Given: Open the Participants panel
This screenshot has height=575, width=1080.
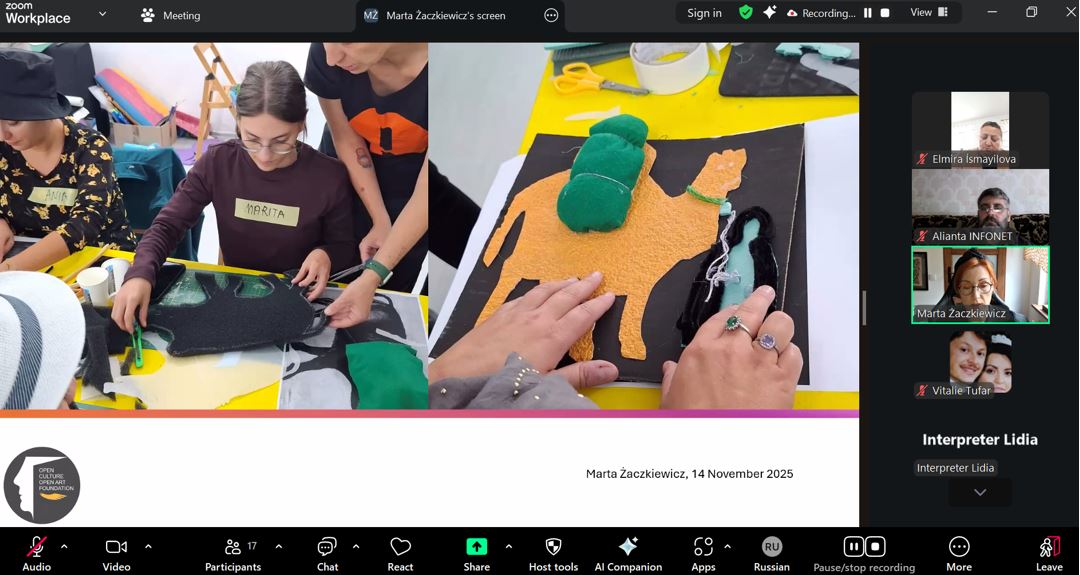Looking at the screenshot, I should click(233, 547).
